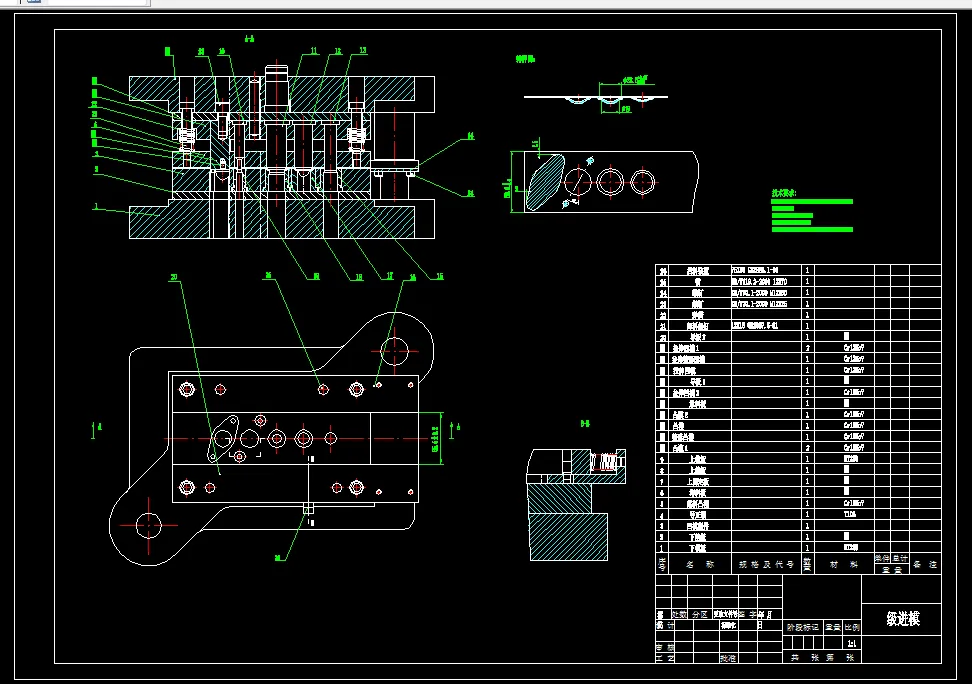Image resolution: width=972 pixels, height=684 pixels.
Task: Select balloon number 11 in section view
Action: point(314,51)
